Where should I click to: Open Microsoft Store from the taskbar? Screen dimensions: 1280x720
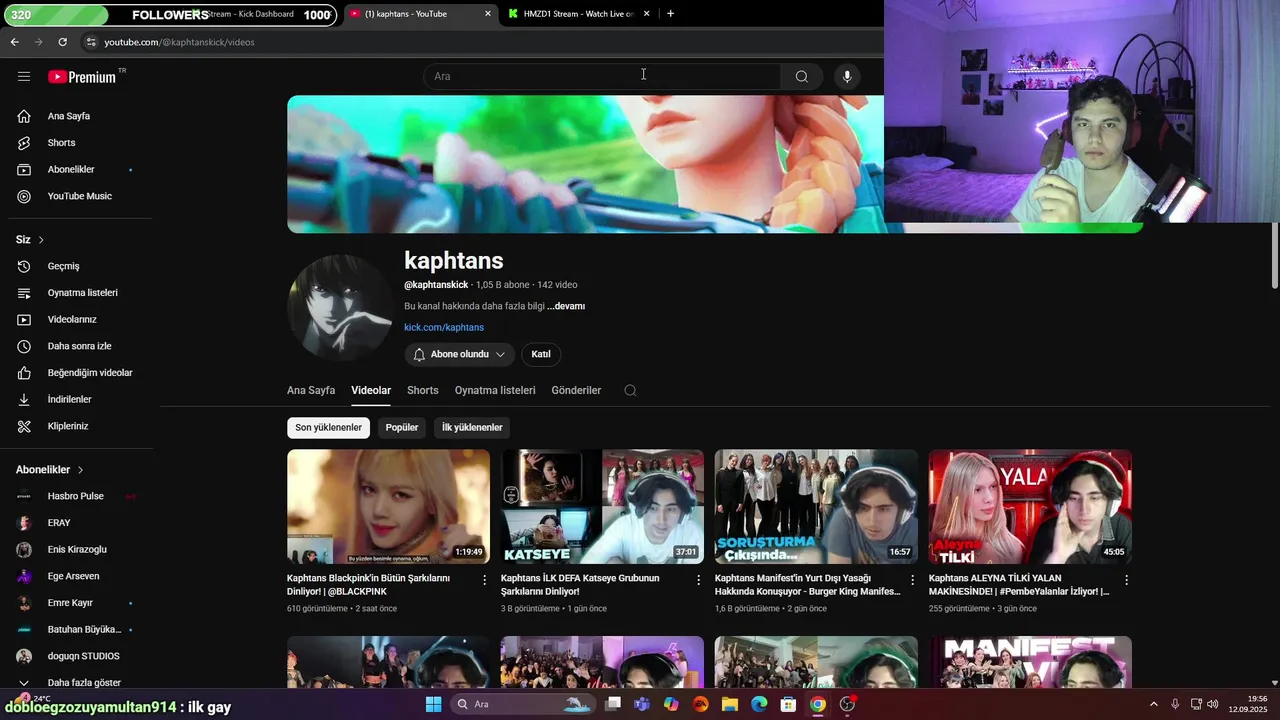788,704
